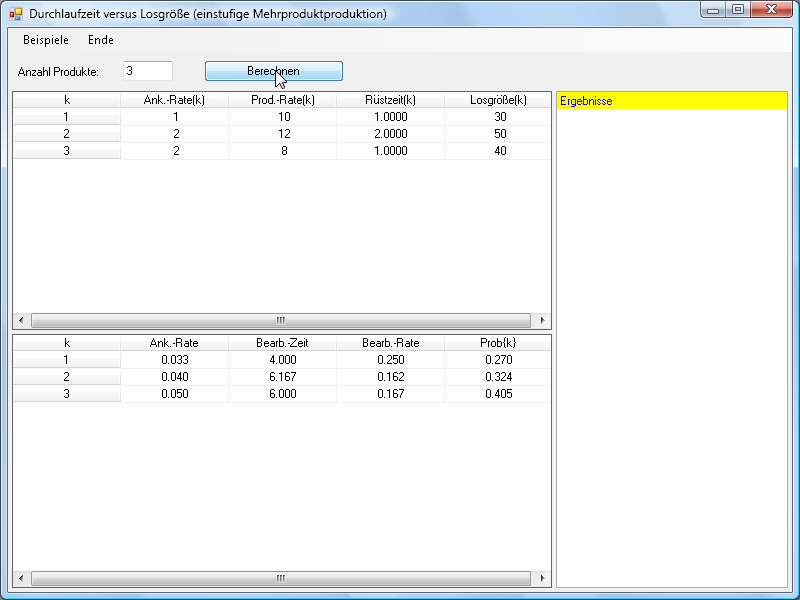This screenshot has width=800, height=600.
Task: Click the yellow Ergebnisse header
Action: (x=672, y=101)
